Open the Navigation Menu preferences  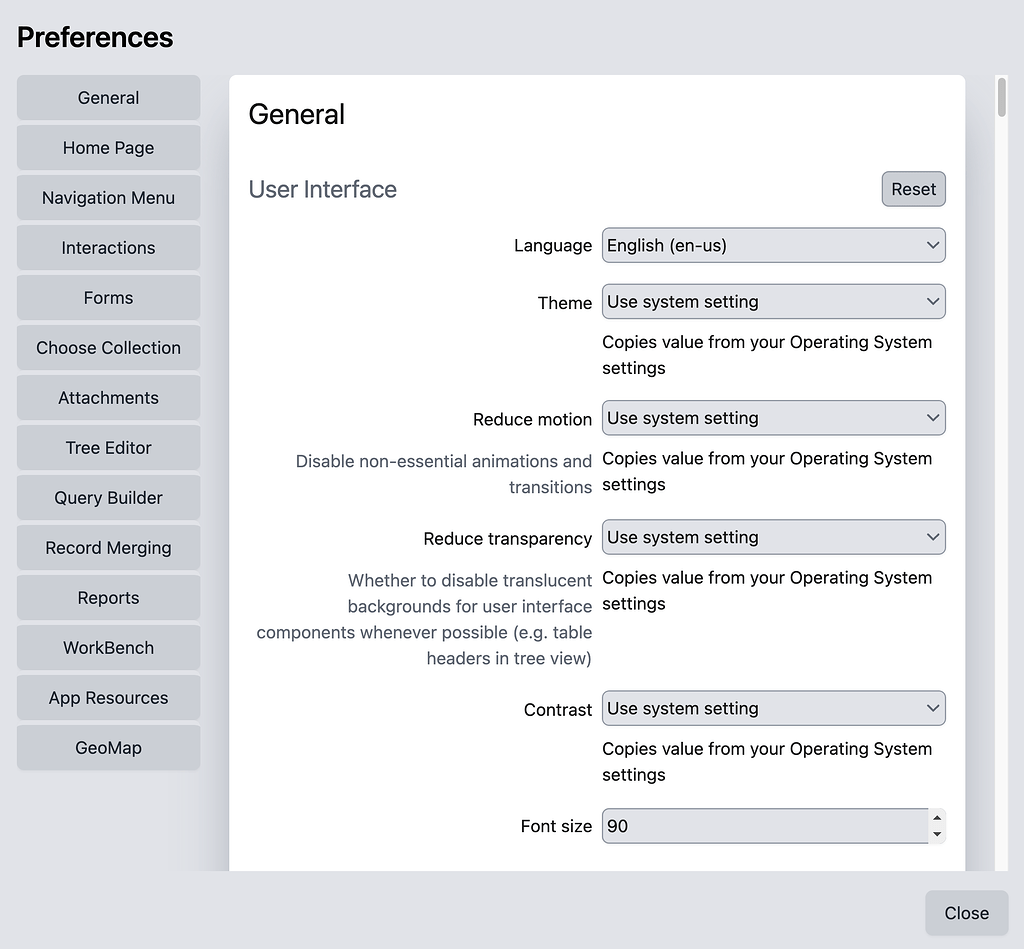tap(108, 198)
